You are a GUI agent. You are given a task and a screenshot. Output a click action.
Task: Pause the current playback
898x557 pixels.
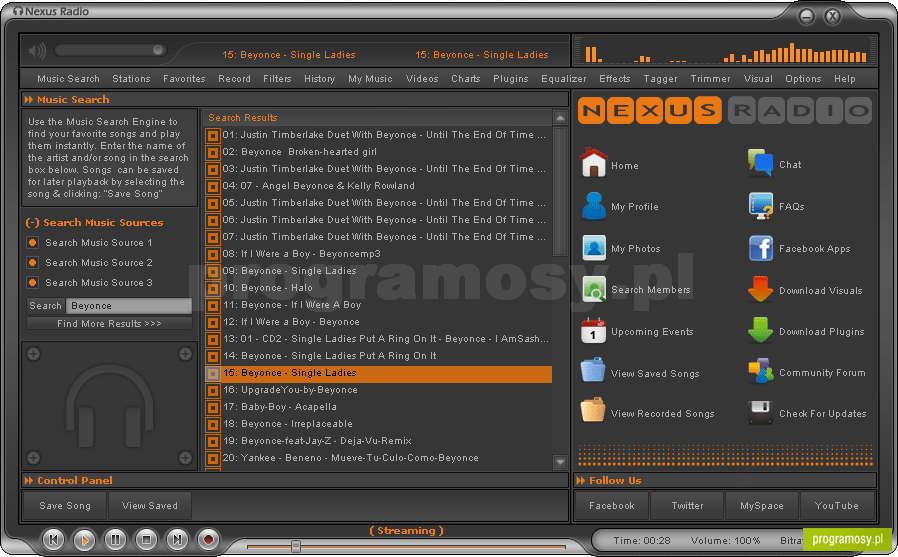coord(115,539)
